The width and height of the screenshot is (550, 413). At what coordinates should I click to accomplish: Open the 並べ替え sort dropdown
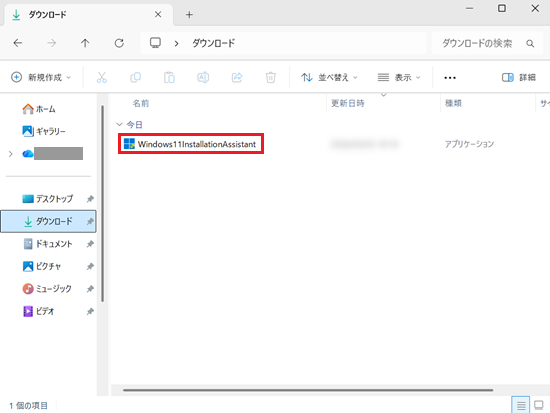329,77
